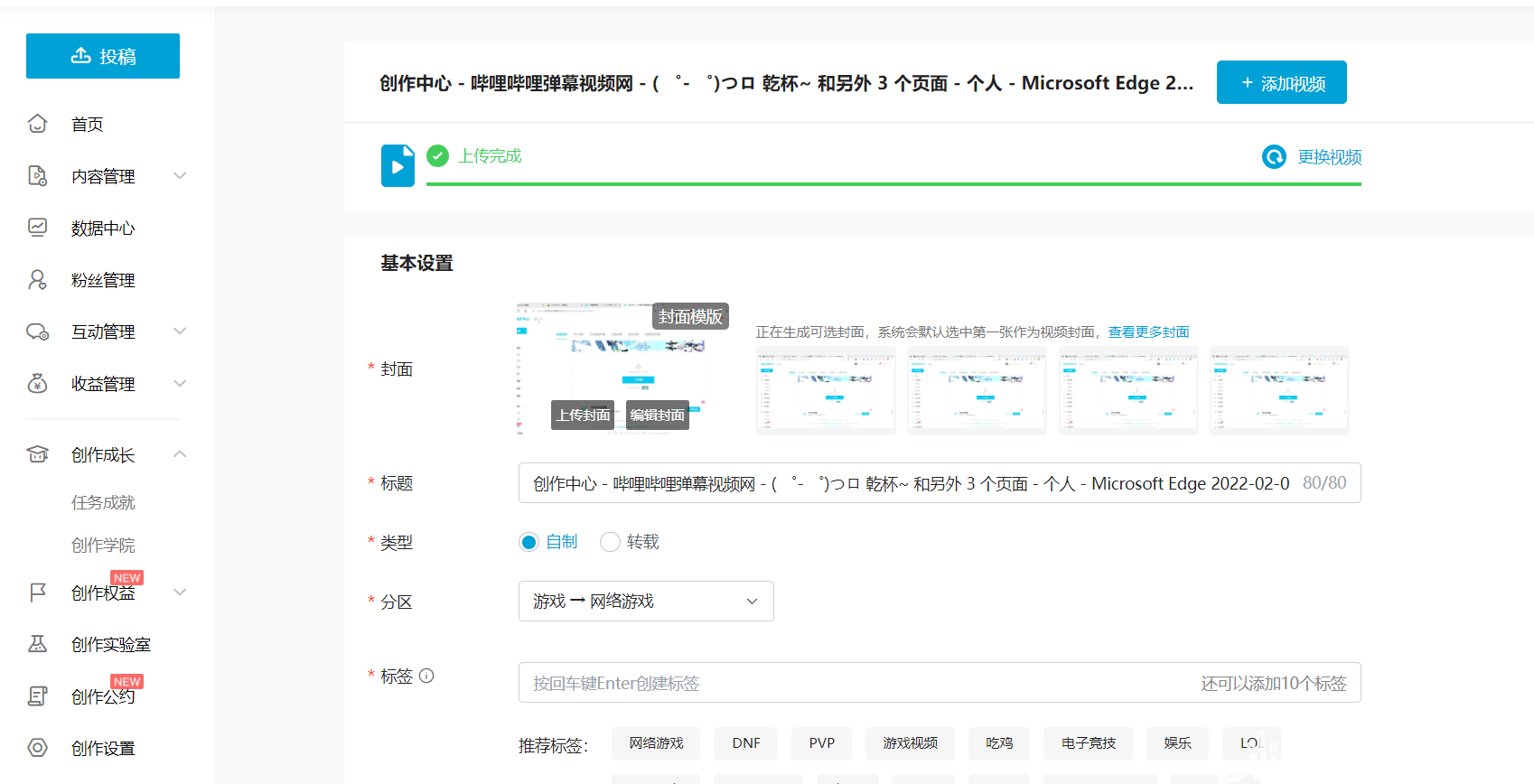This screenshot has height=784, width=1534.
Task: Click the 基本设置 section heading
Action: [416, 263]
